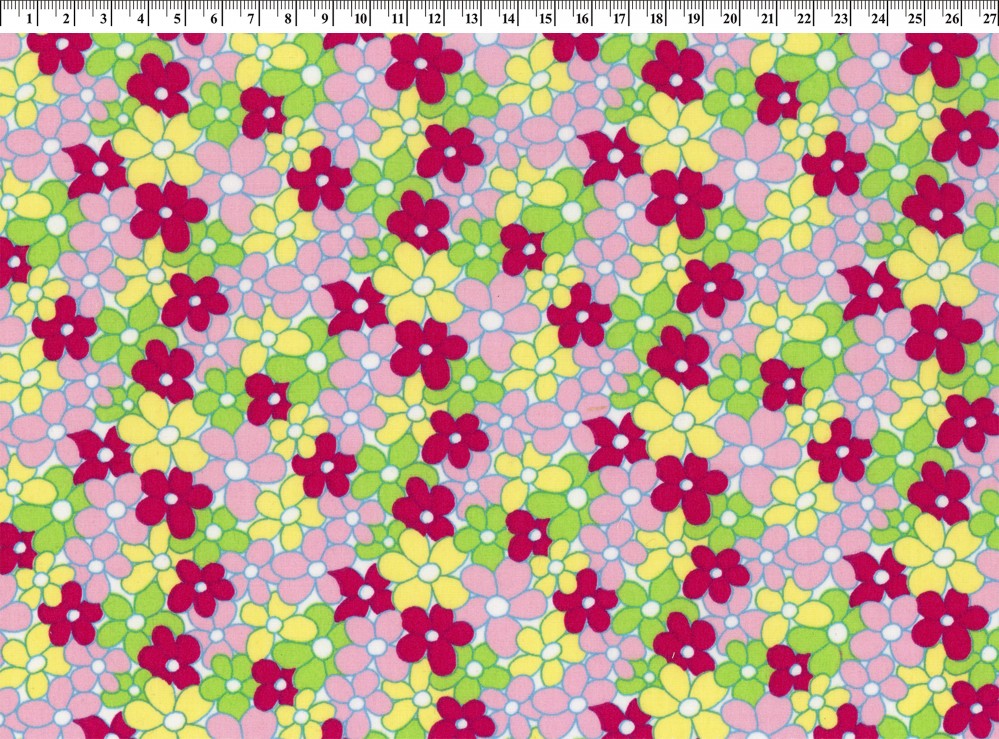Click the number 15 on the ruler
This screenshot has height=739, width=999.
pyautogui.click(x=545, y=19)
